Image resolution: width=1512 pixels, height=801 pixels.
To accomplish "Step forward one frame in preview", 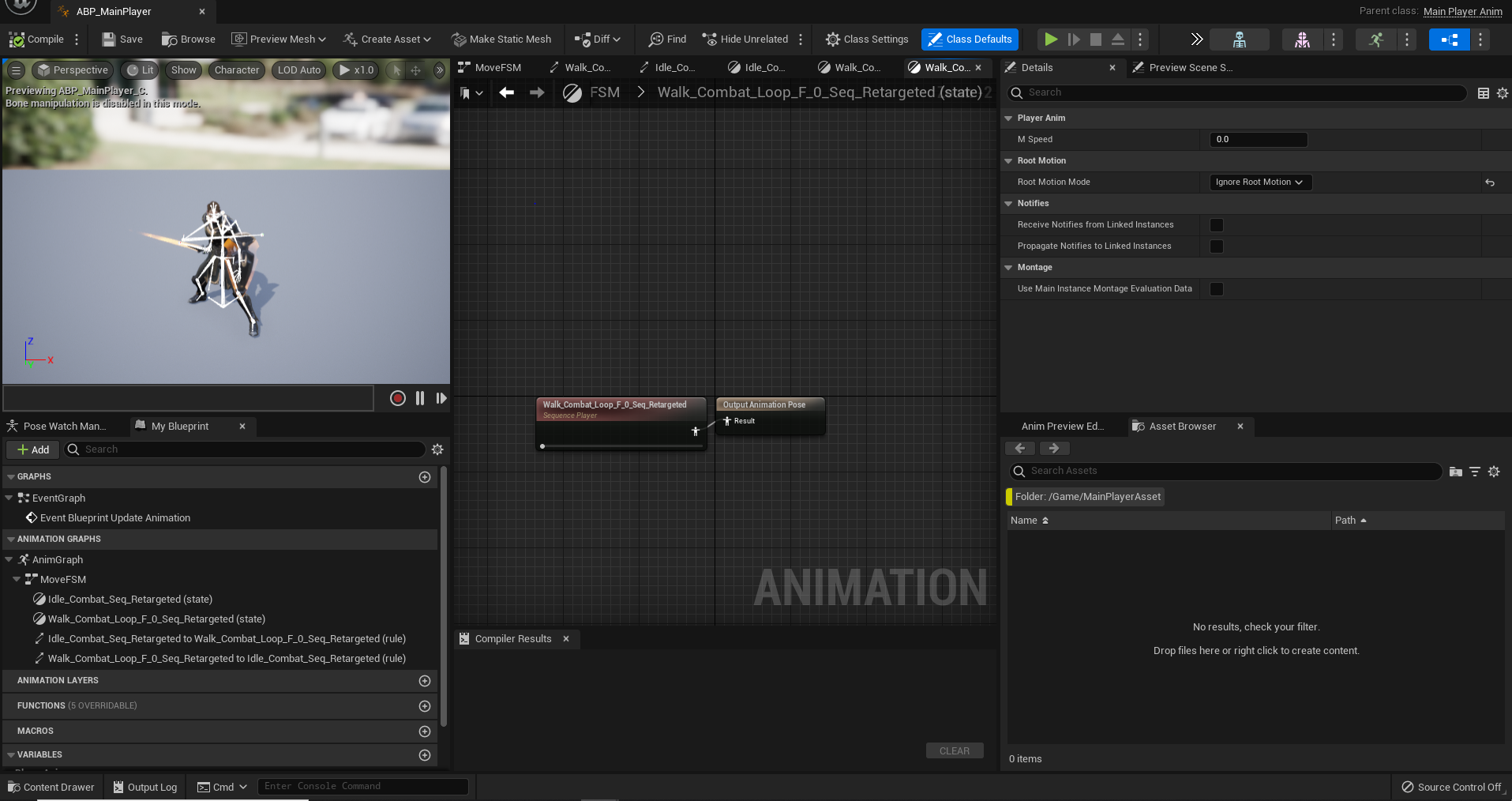I will (441, 398).
